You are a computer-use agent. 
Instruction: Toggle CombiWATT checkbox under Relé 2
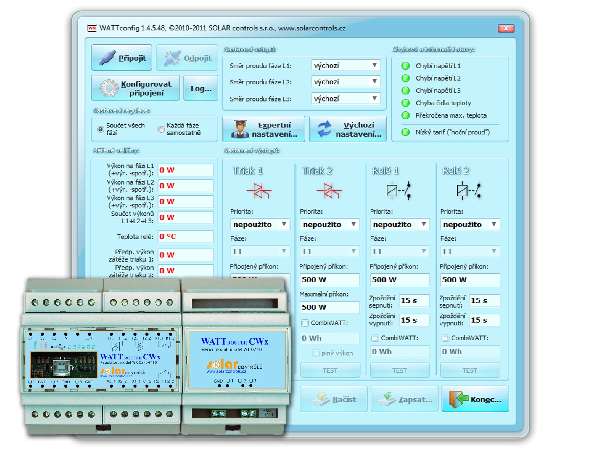(x=445, y=338)
